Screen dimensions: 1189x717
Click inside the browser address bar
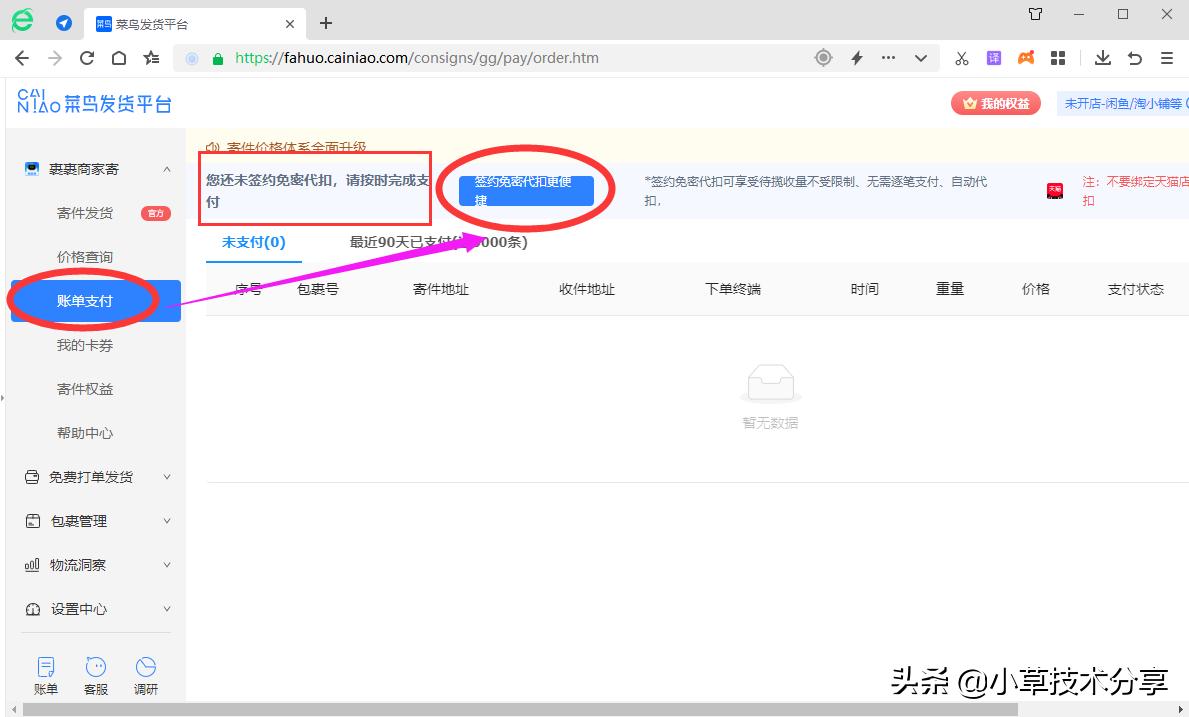(x=450, y=57)
